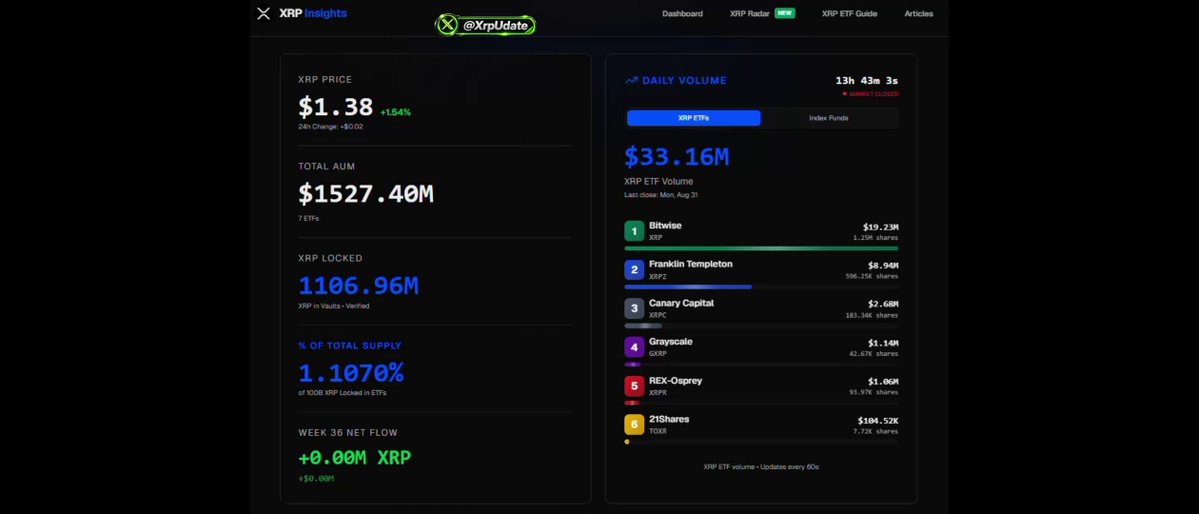Switch to the Index Funds tab
Screen dimensions: 1199x514
point(829,118)
